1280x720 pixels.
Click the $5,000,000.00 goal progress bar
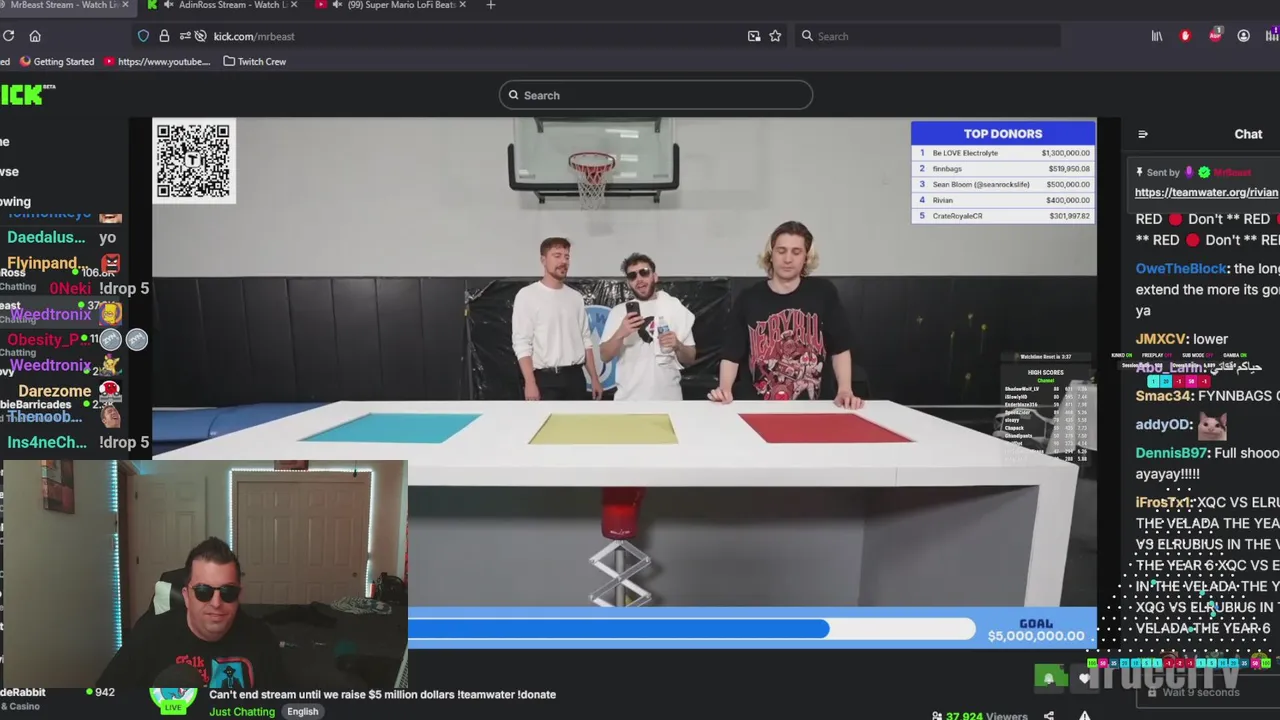click(692, 629)
